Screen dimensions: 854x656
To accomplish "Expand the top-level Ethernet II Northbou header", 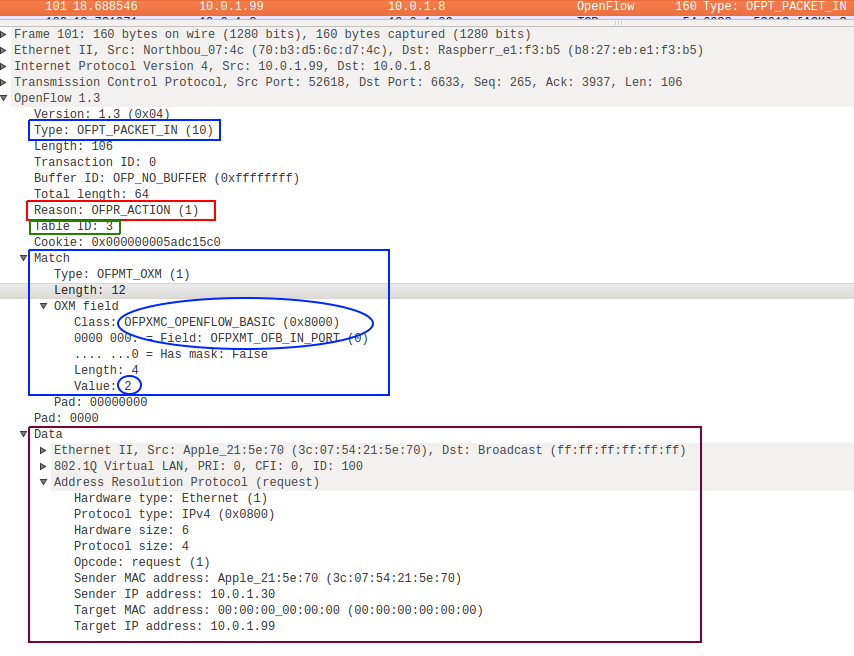I will [x=6, y=50].
